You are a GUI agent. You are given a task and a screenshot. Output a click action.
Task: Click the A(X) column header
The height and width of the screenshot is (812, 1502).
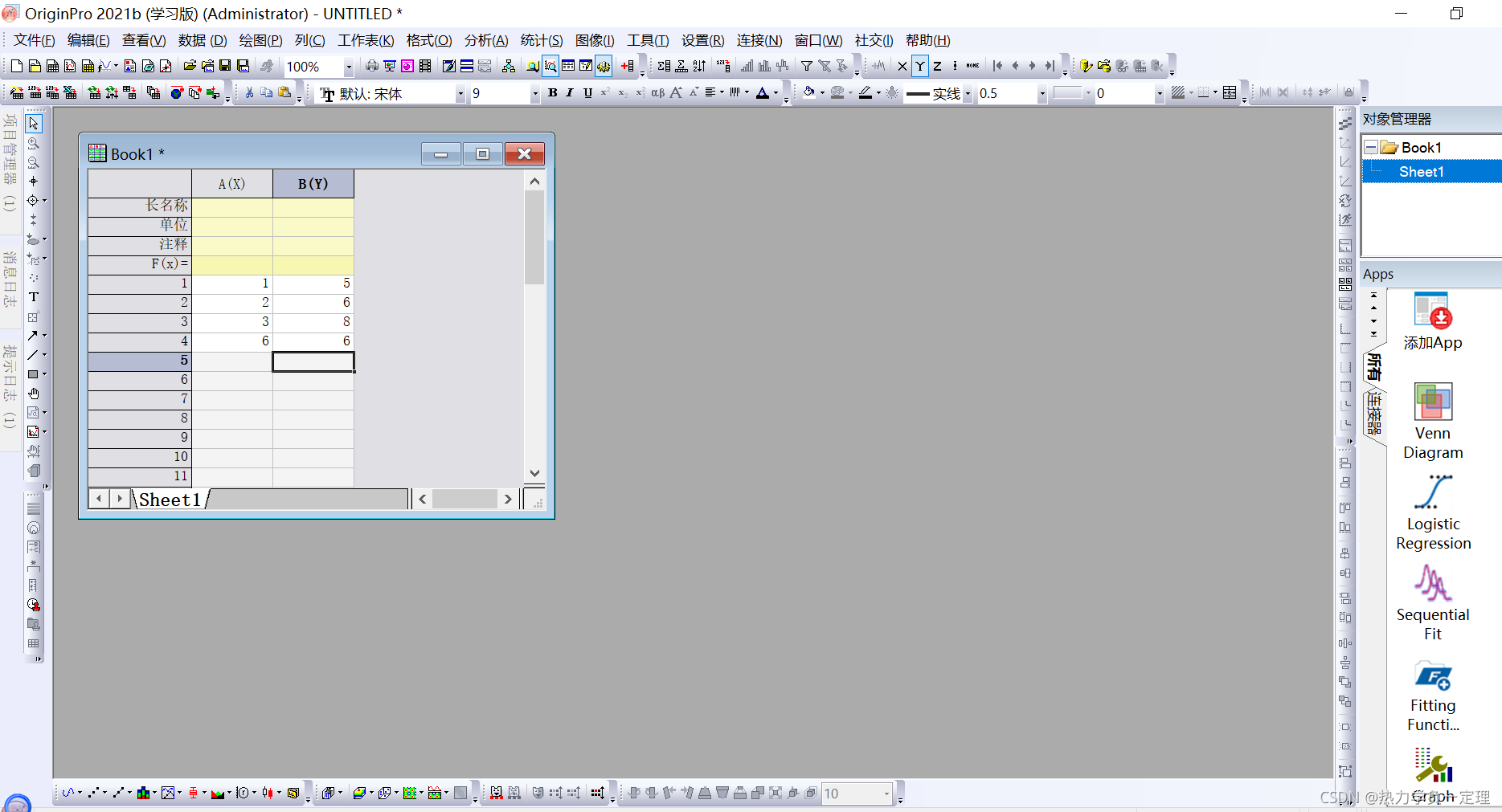pos(232,184)
